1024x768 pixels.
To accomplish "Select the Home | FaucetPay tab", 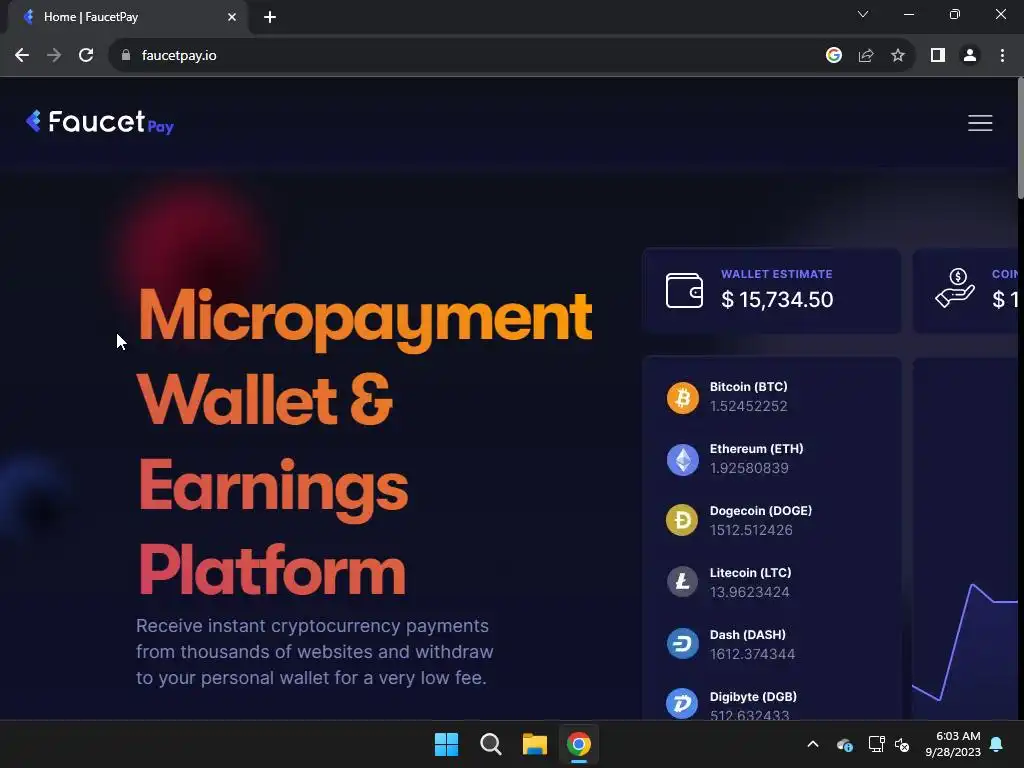I will point(127,17).
